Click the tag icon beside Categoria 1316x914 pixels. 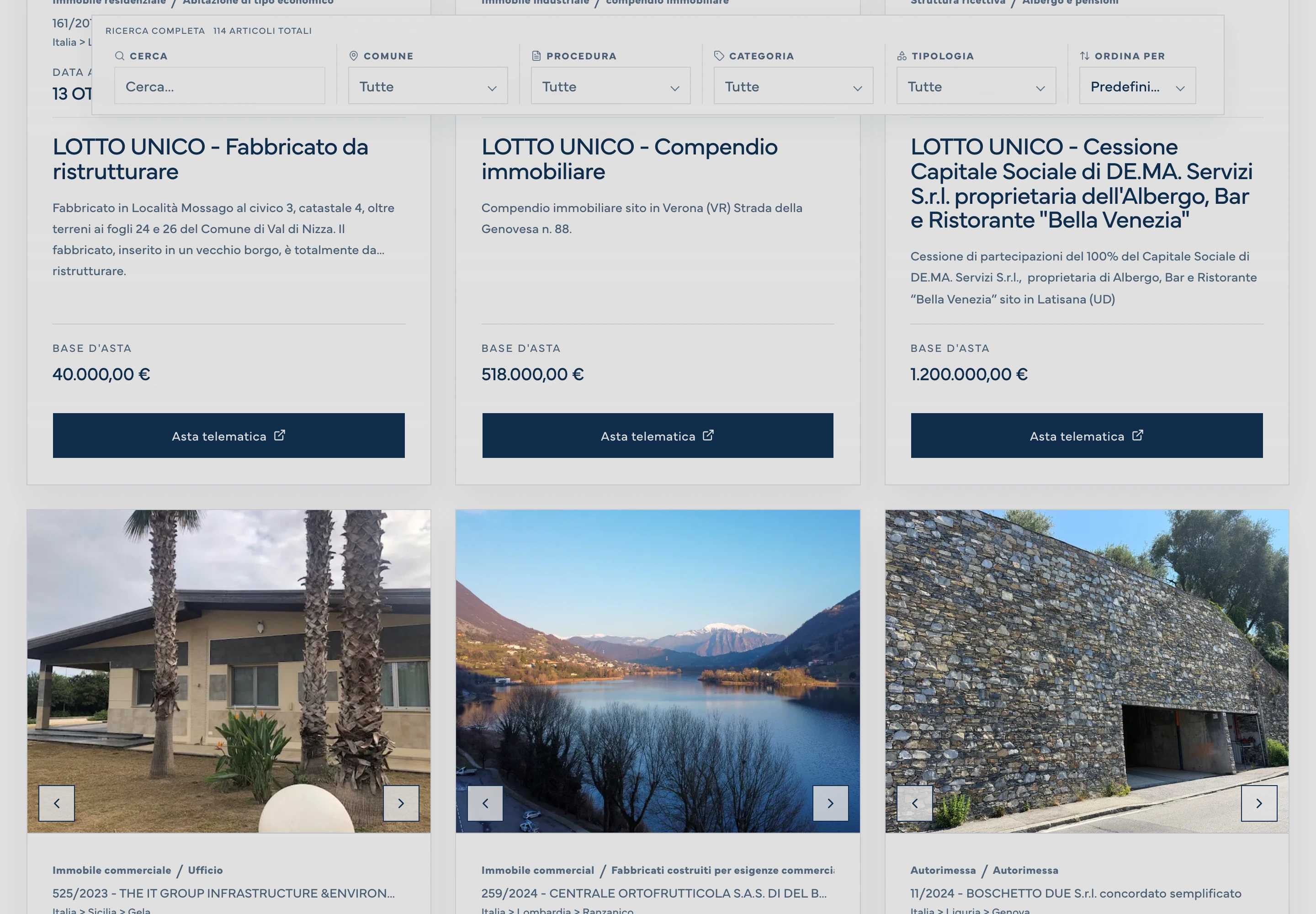tap(719, 56)
